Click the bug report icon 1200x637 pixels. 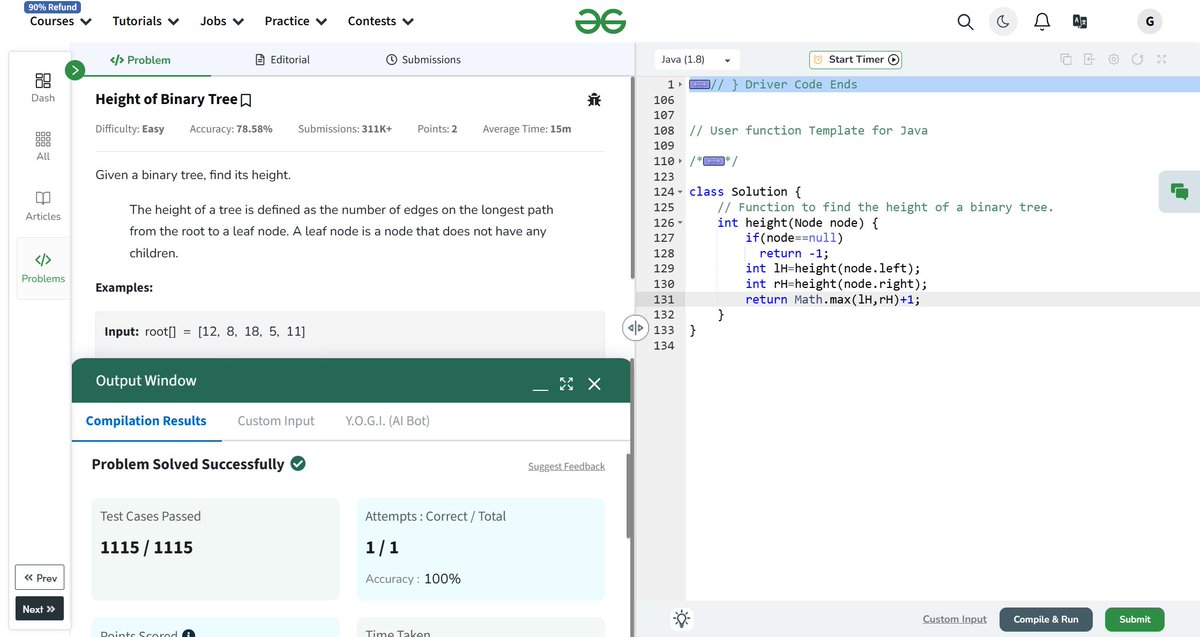click(x=594, y=100)
